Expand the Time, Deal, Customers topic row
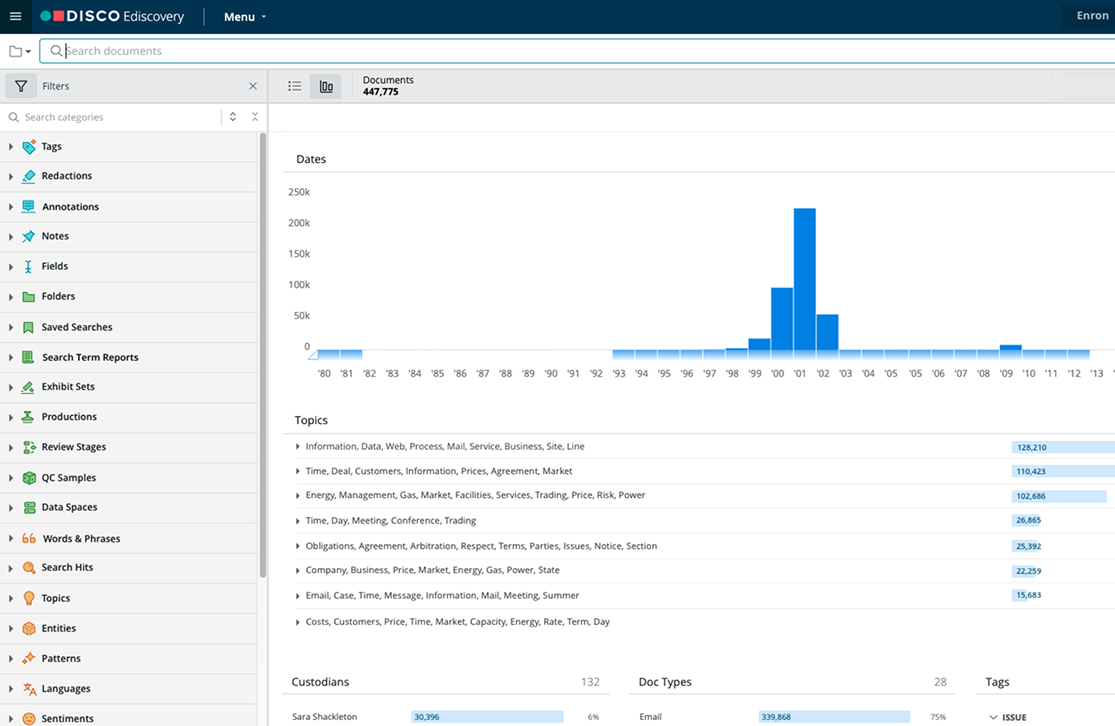The image size is (1115, 726). 297,471
